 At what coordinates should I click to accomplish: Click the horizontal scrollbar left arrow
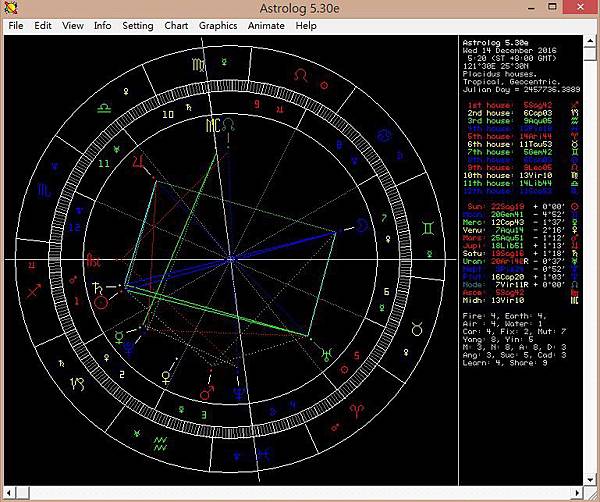pyautogui.click(x=9, y=492)
